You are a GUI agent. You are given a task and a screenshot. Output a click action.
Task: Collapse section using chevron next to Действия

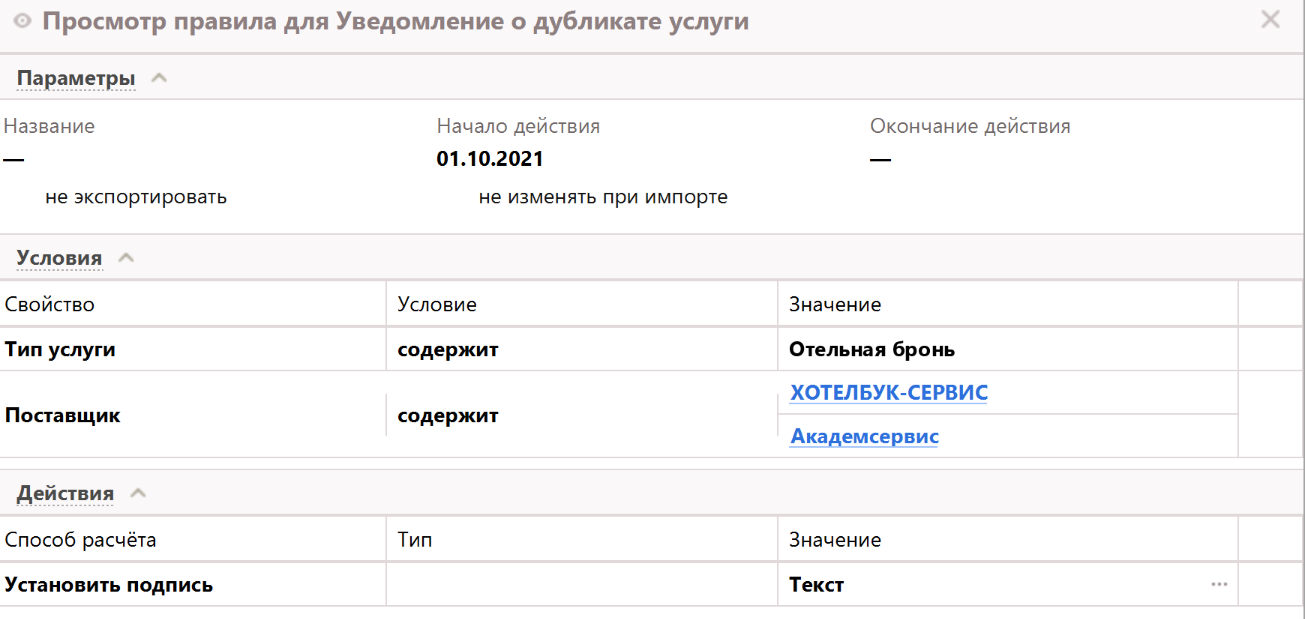137,494
